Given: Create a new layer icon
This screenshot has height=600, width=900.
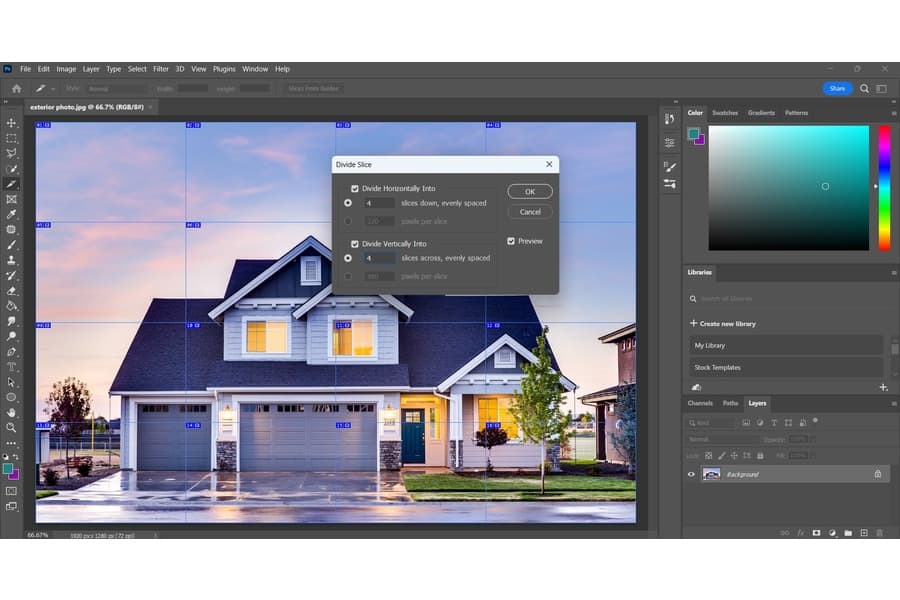Looking at the screenshot, I should (864, 533).
